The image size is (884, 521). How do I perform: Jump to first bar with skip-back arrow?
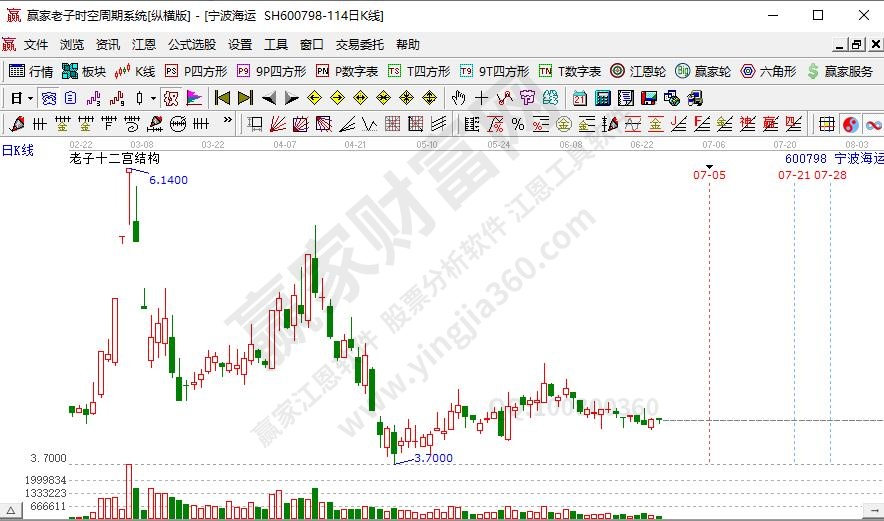coord(222,98)
